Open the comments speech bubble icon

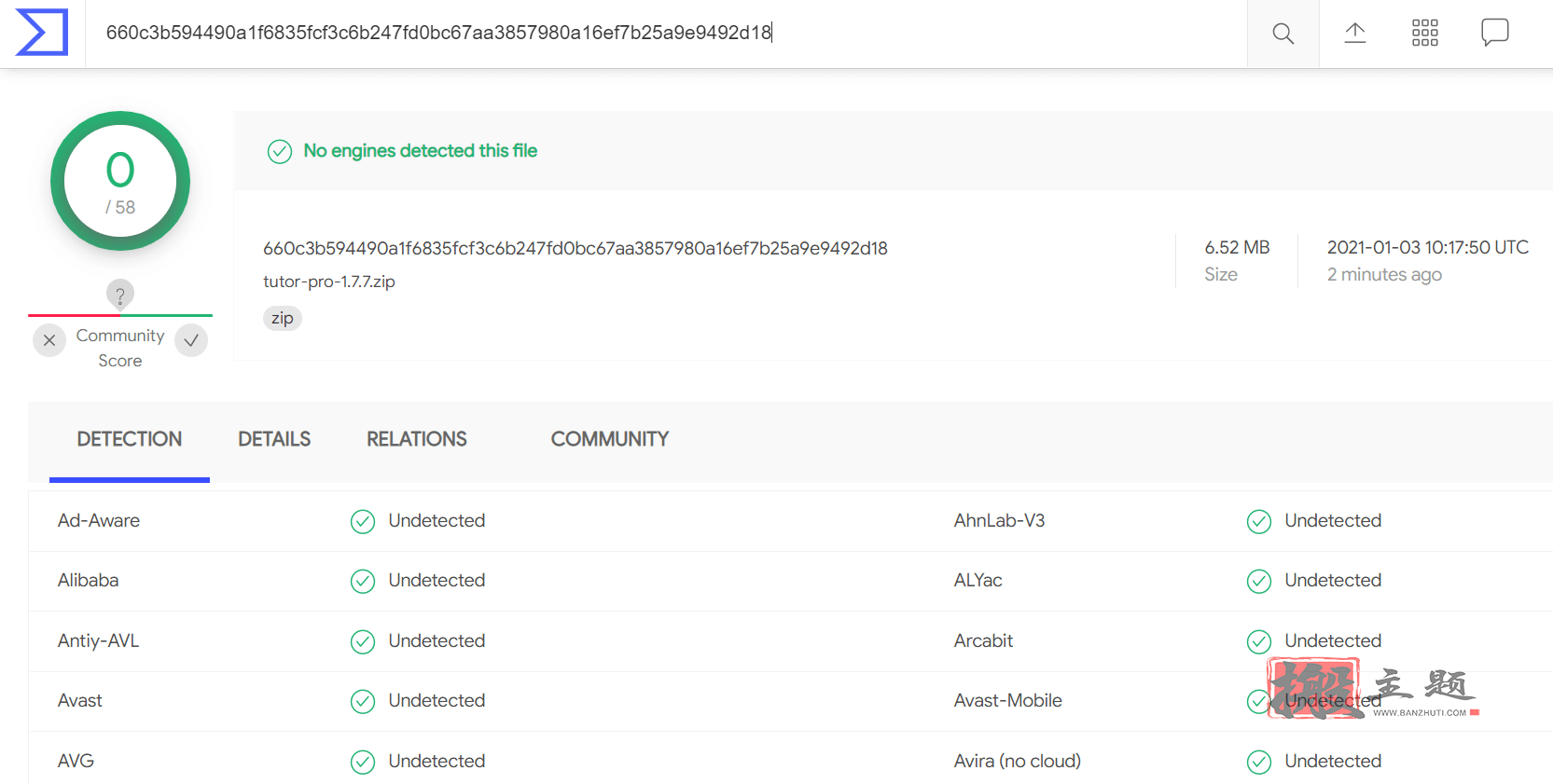[1495, 33]
